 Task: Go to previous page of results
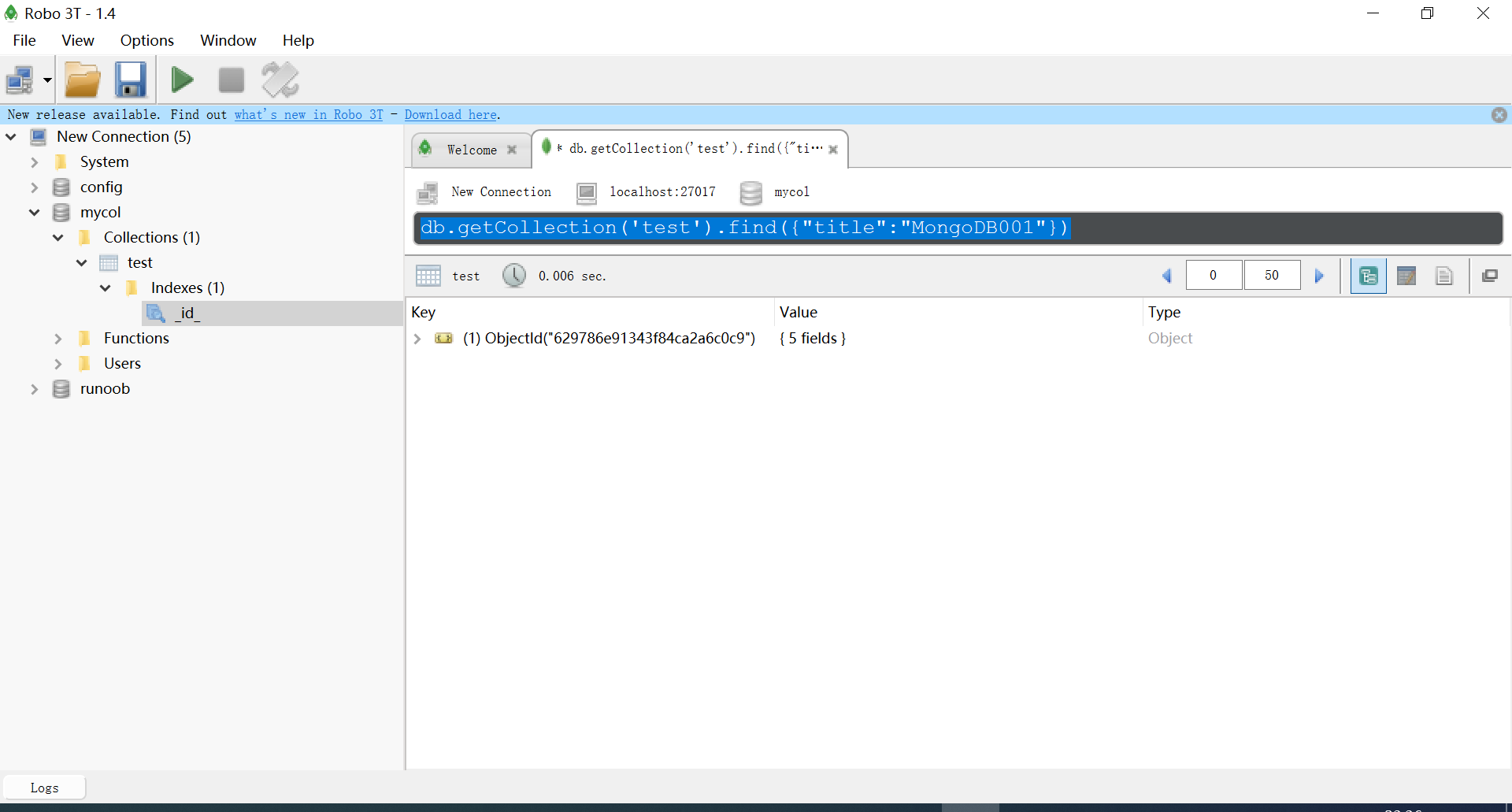(x=1167, y=276)
